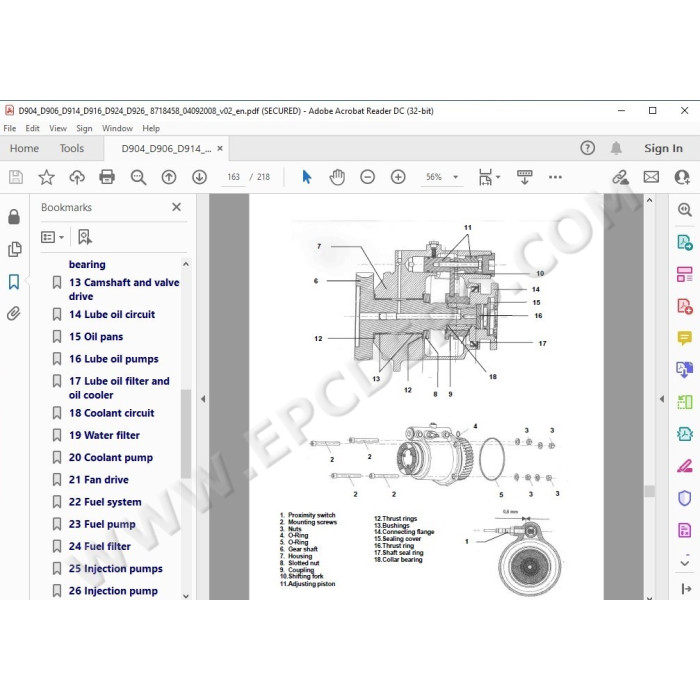Screen dimensions: 700x700
Task: Open search tool in right pane
Action: 685,209
